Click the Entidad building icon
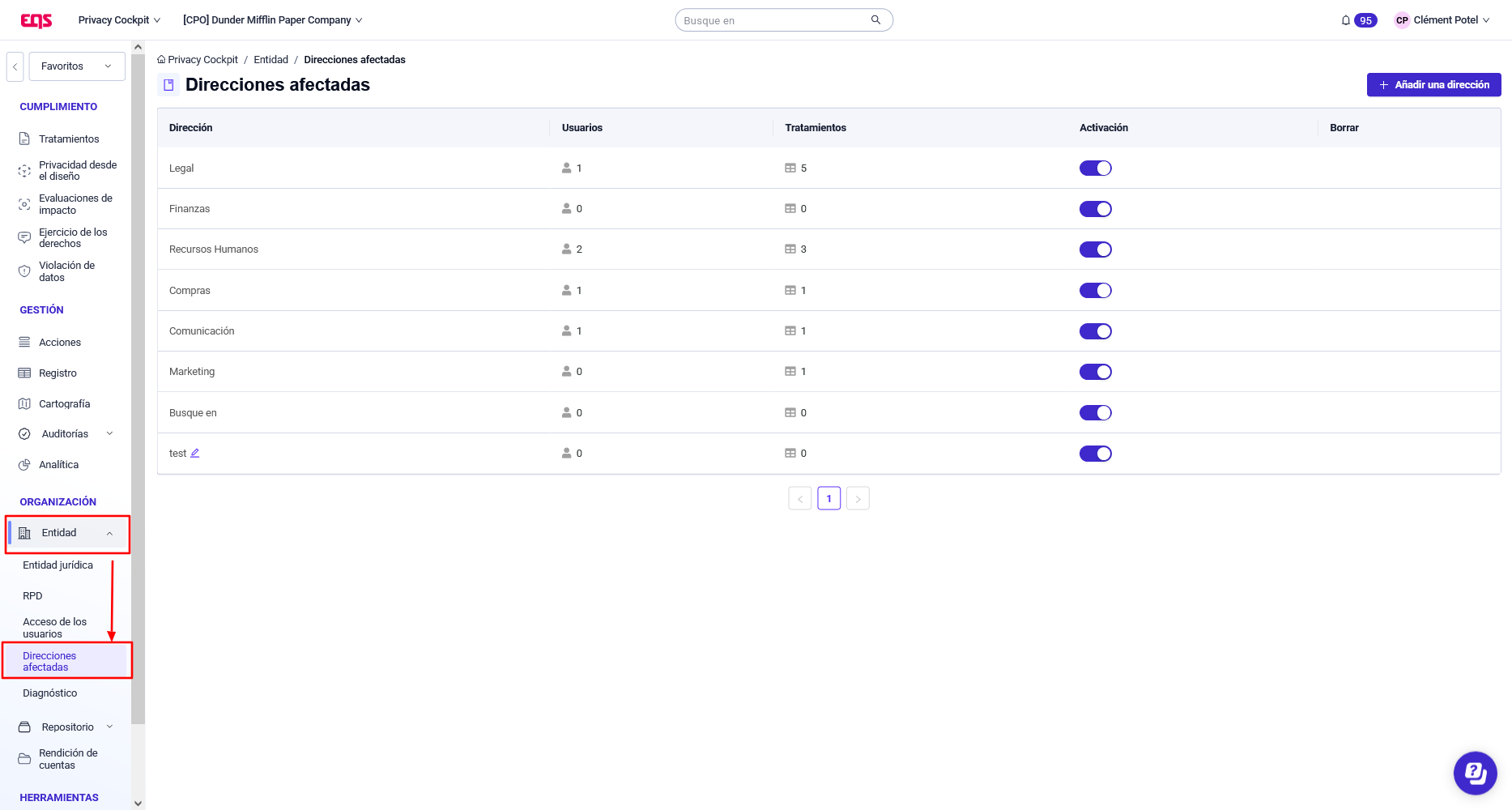Screen dimensions: 1512x810 point(24,533)
